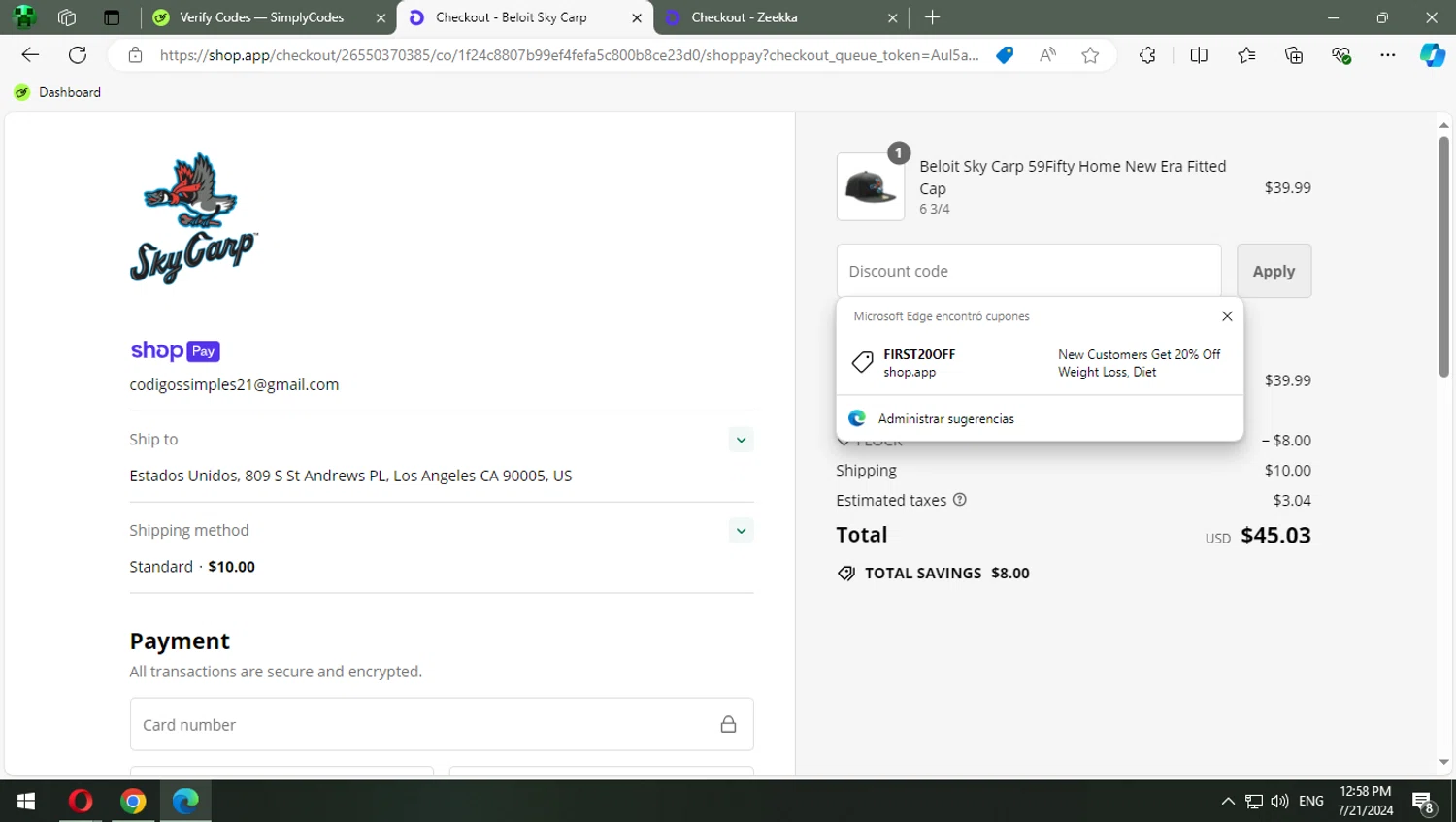Focus the Card number field

click(442, 724)
